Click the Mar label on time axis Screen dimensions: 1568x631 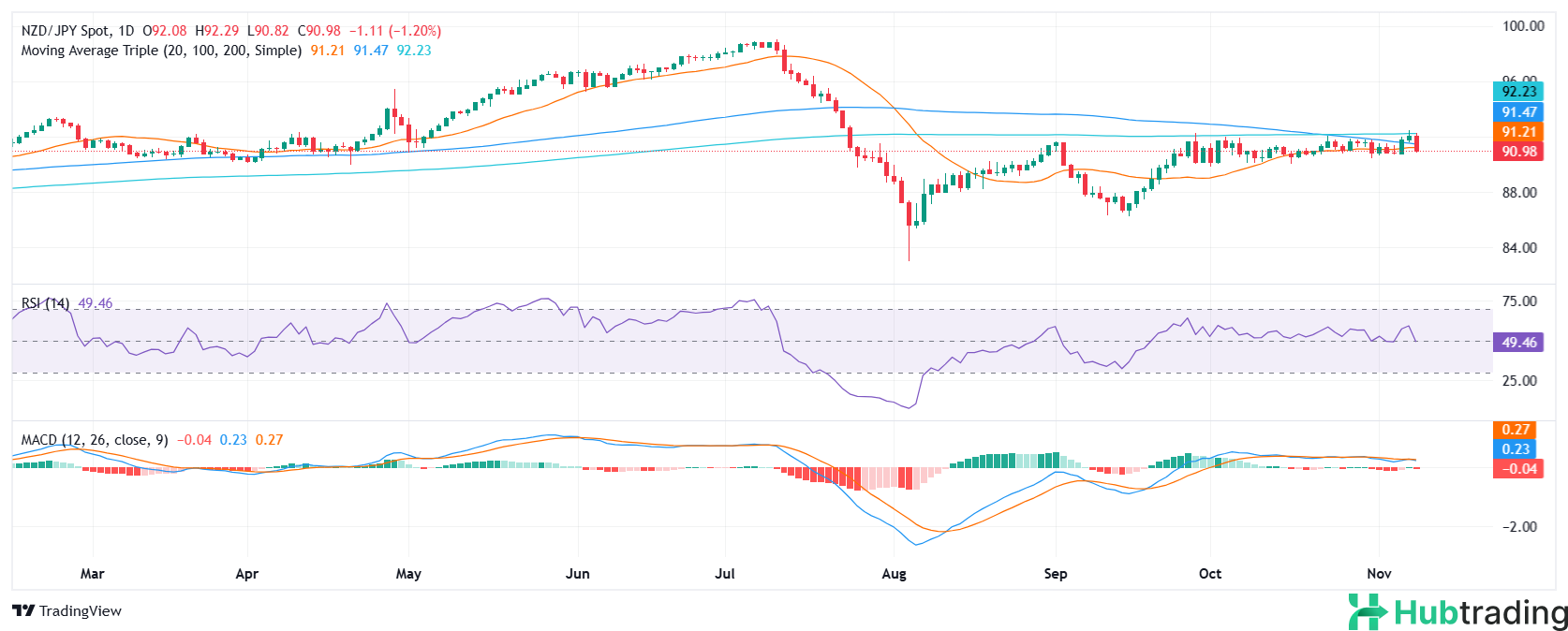click(93, 574)
